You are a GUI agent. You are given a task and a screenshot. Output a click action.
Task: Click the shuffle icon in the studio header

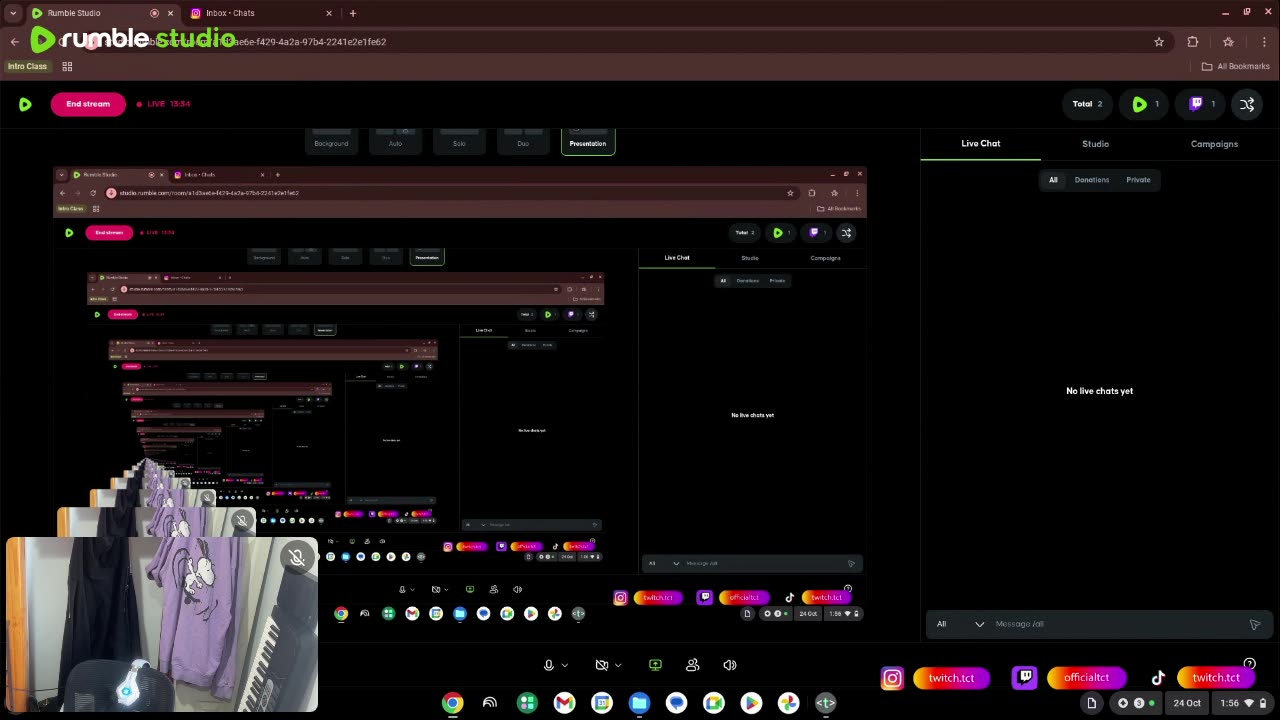[x=1247, y=104]
